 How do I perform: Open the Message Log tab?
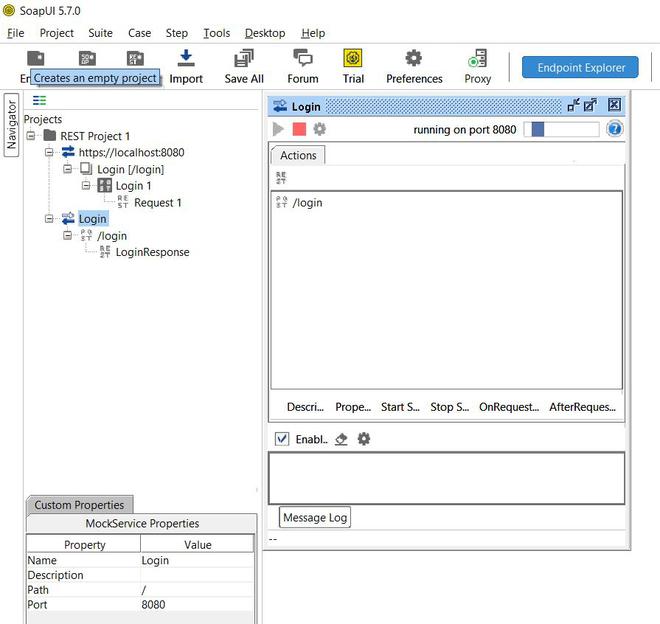pyautogui.click(x=315, y=517)
